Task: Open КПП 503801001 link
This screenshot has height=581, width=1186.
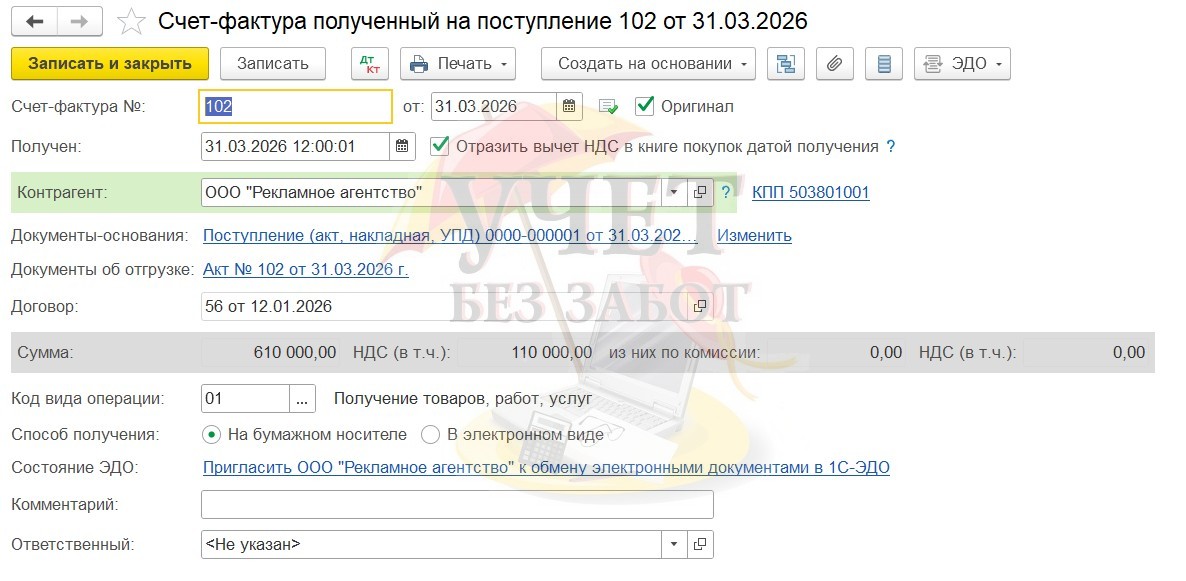Action: [811, 192]
